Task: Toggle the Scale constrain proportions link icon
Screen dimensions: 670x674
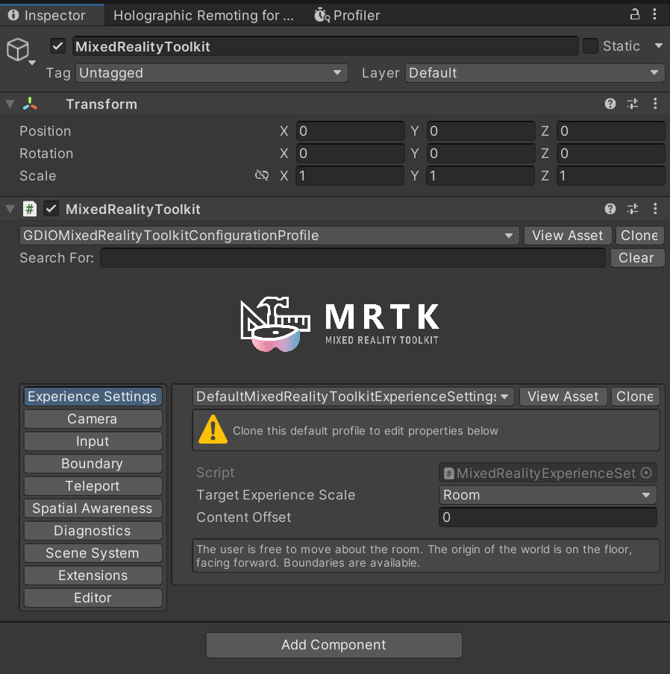Action: click(262, 176)
